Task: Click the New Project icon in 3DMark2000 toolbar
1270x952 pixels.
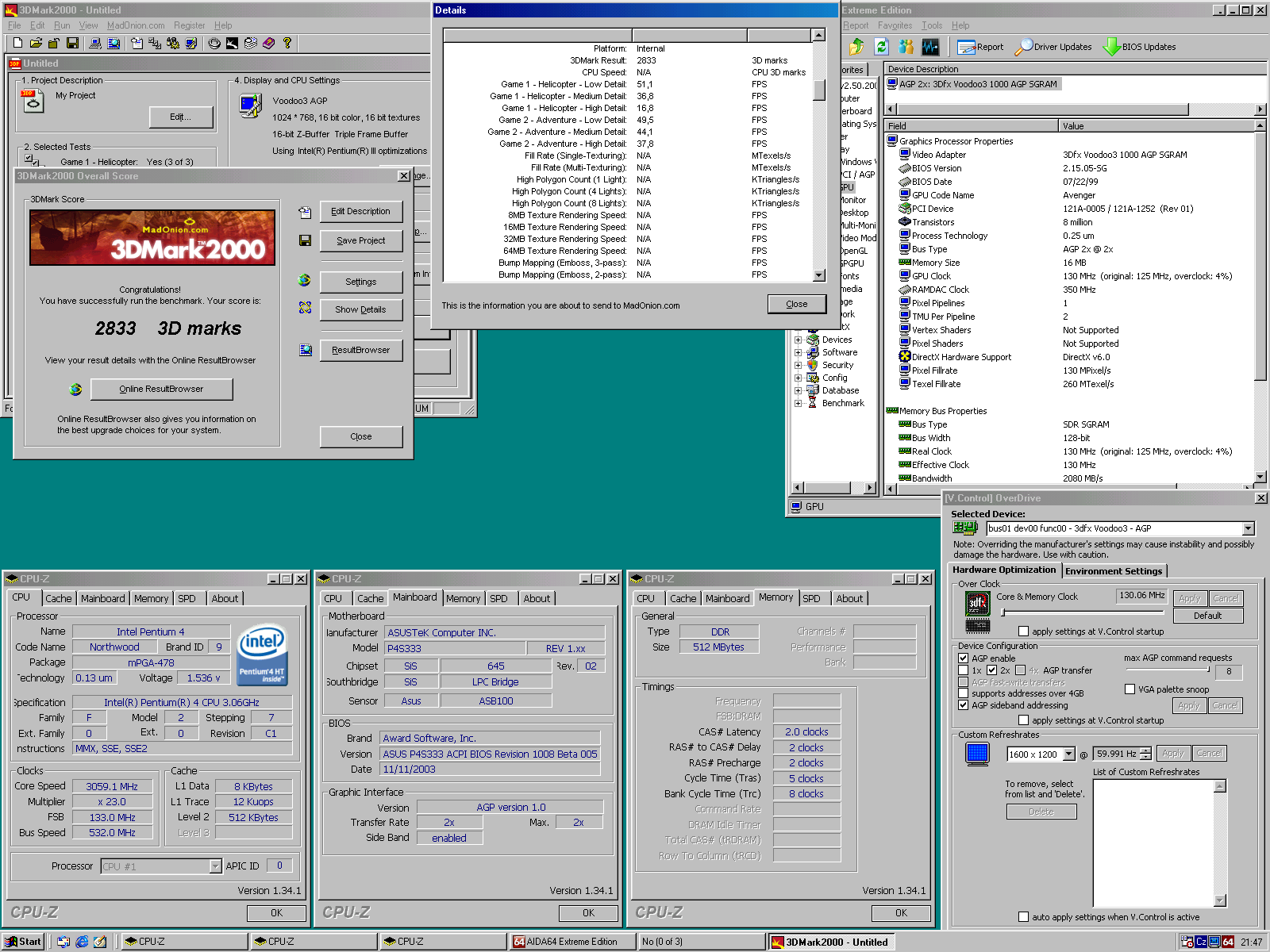Action: (x=17, y=43)
